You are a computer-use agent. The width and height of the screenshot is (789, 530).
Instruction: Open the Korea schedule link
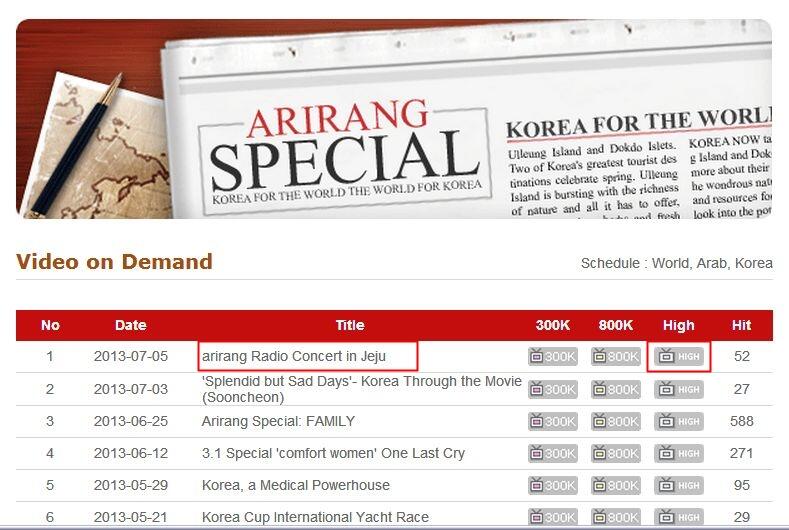click(753, 263)
